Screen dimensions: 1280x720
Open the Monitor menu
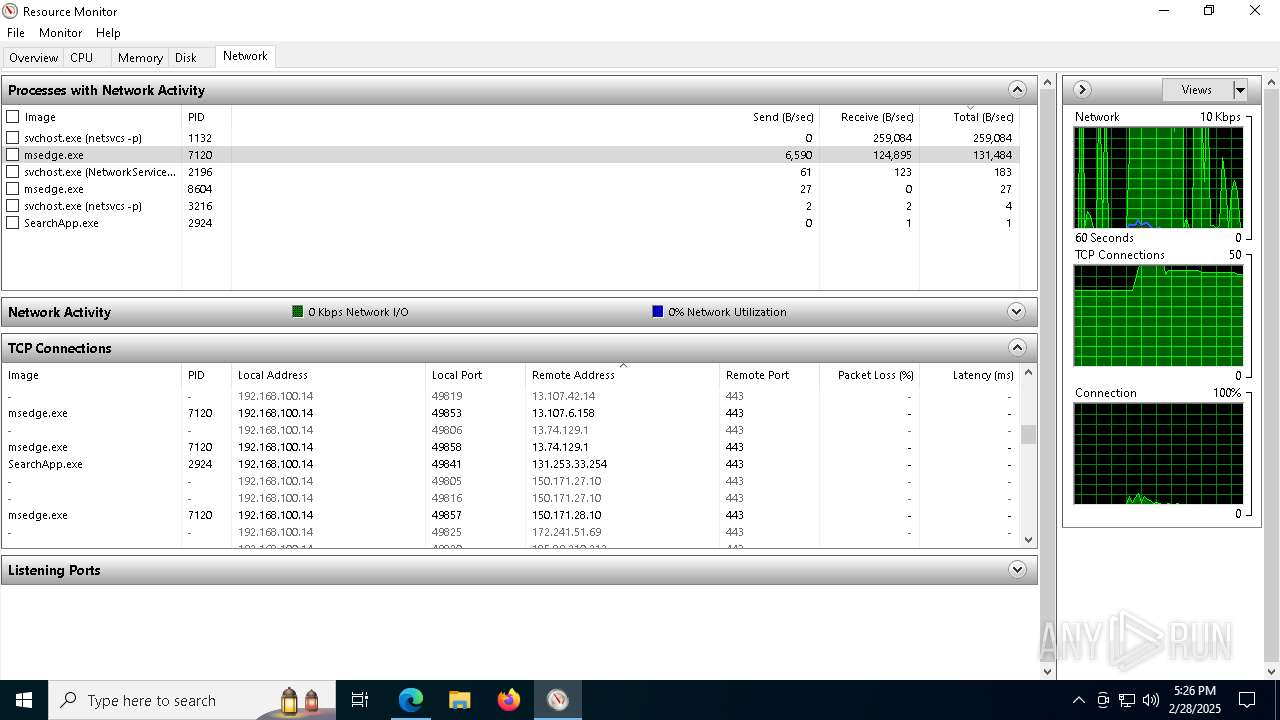coord(60,33)
